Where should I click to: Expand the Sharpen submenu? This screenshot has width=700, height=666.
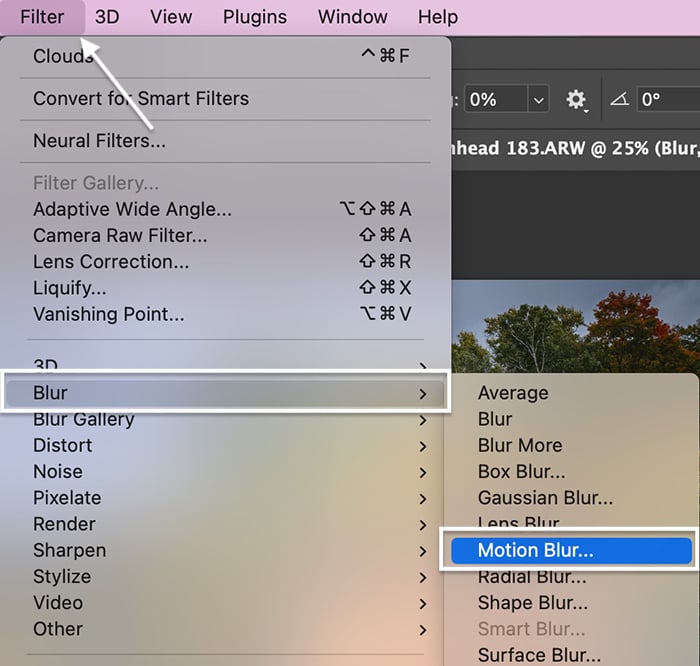[225, 550]
